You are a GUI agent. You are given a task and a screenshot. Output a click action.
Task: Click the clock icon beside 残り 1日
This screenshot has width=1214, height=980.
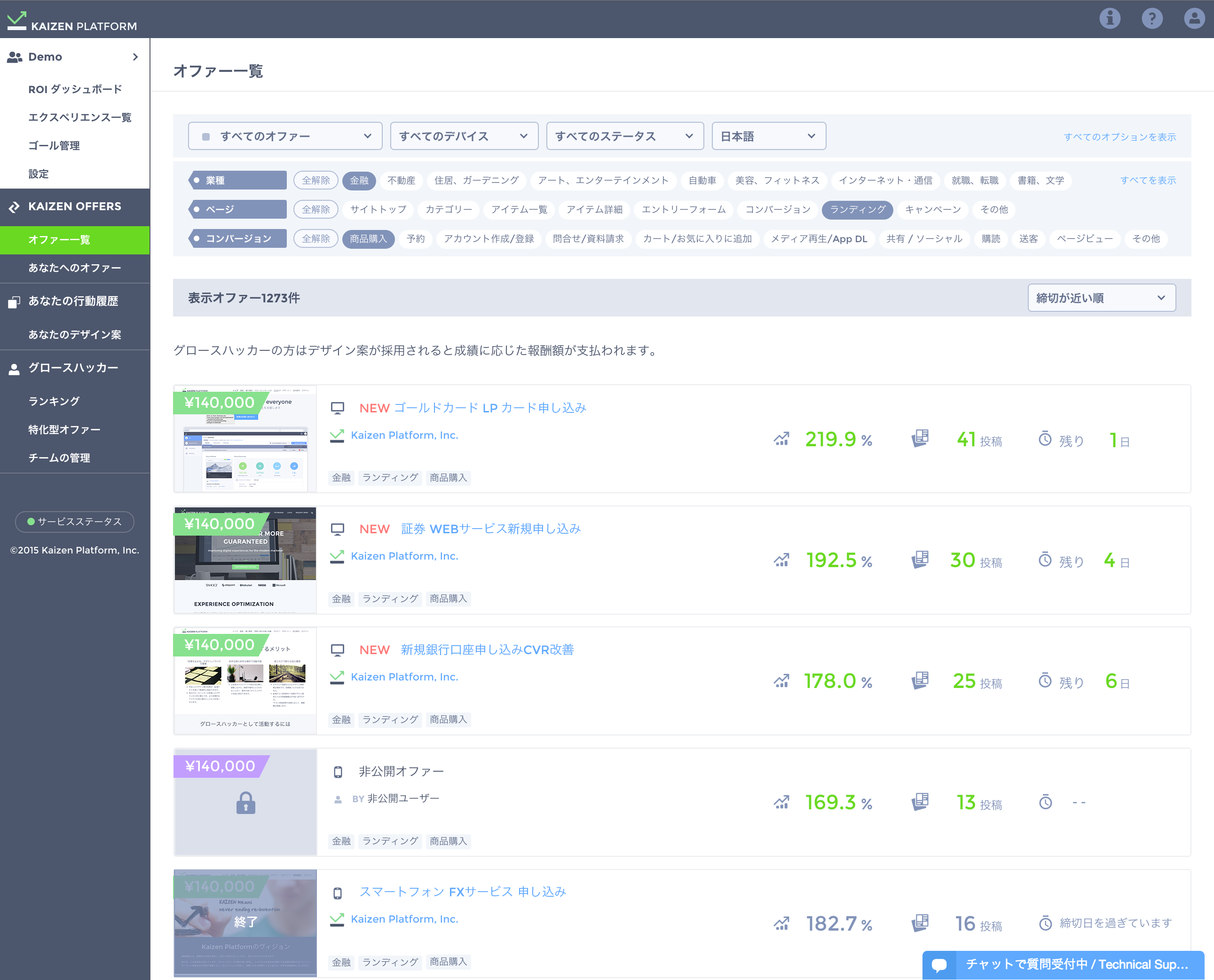1045,439
